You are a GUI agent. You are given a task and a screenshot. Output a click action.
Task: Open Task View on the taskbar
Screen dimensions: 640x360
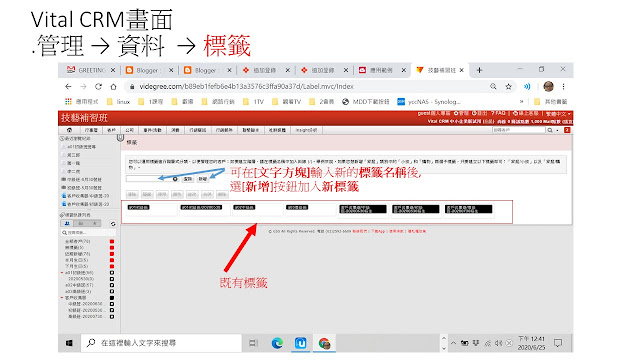click(x=253, y=343)
